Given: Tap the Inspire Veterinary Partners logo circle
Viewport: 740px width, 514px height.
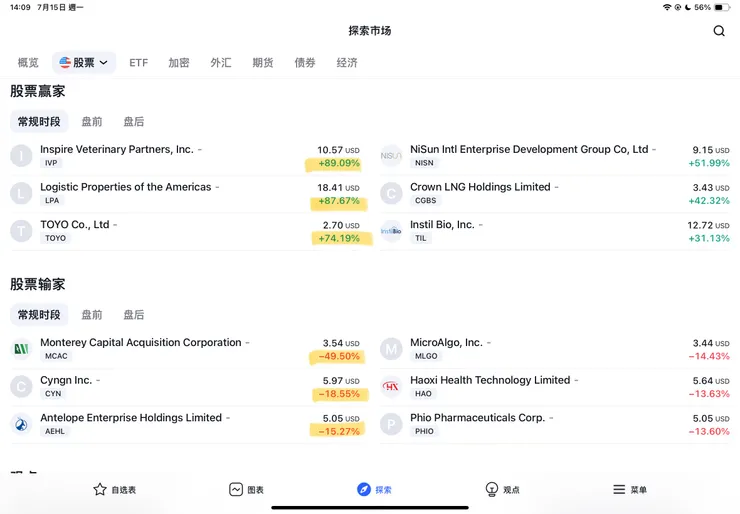Looking at the screenshot, I should click(21, 156).
